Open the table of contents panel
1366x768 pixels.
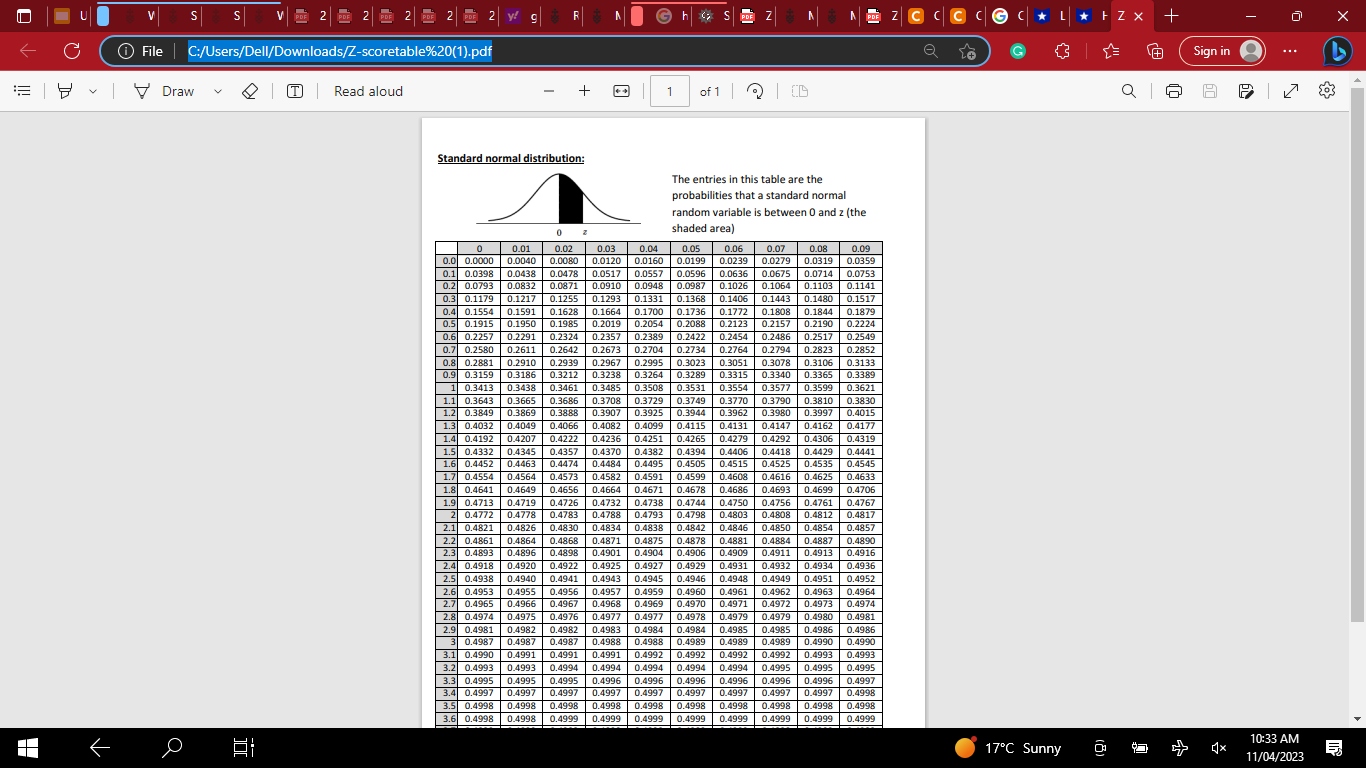click(22, 91)
